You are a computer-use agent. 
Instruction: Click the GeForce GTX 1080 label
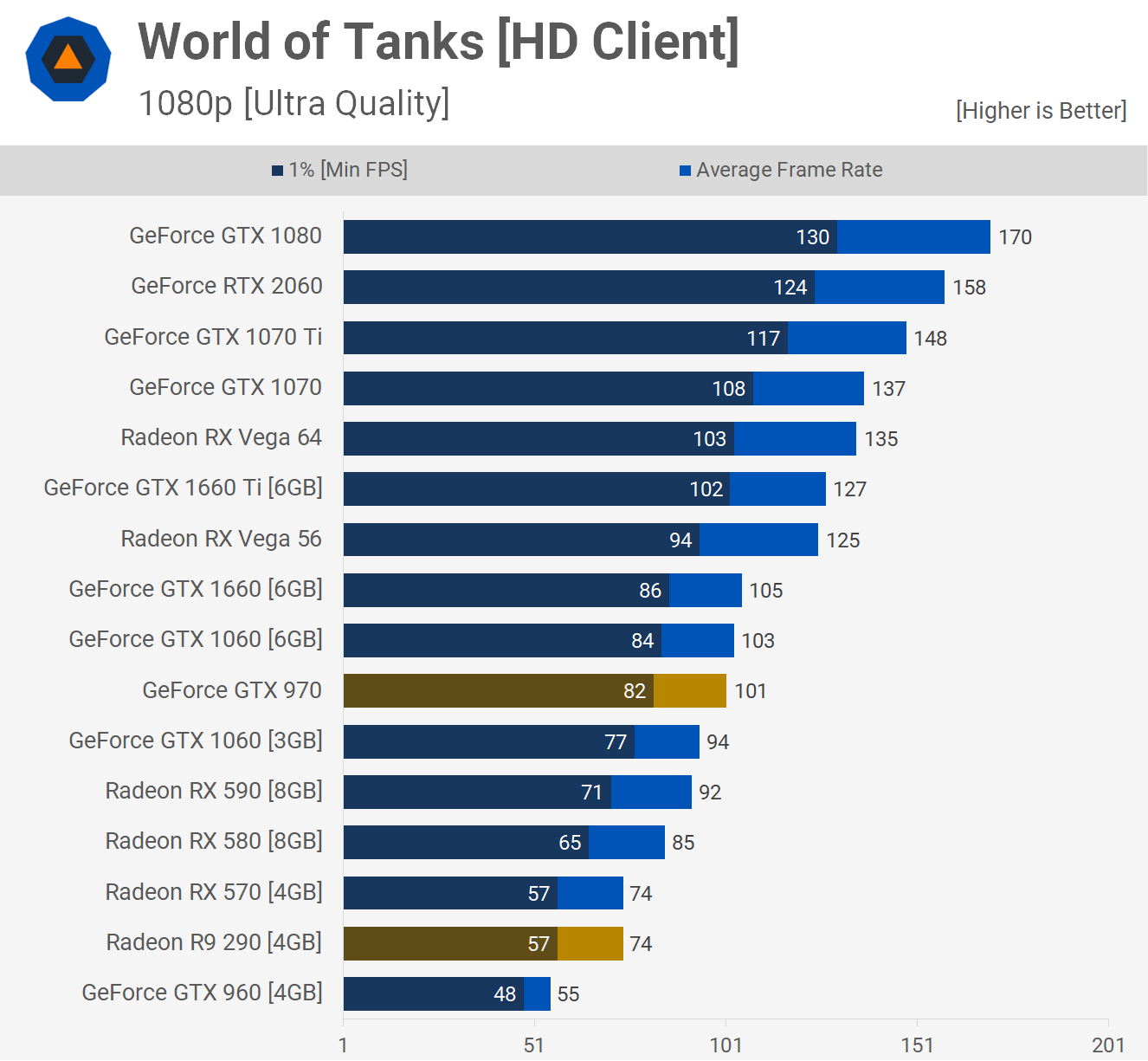(x=225, y=236)
